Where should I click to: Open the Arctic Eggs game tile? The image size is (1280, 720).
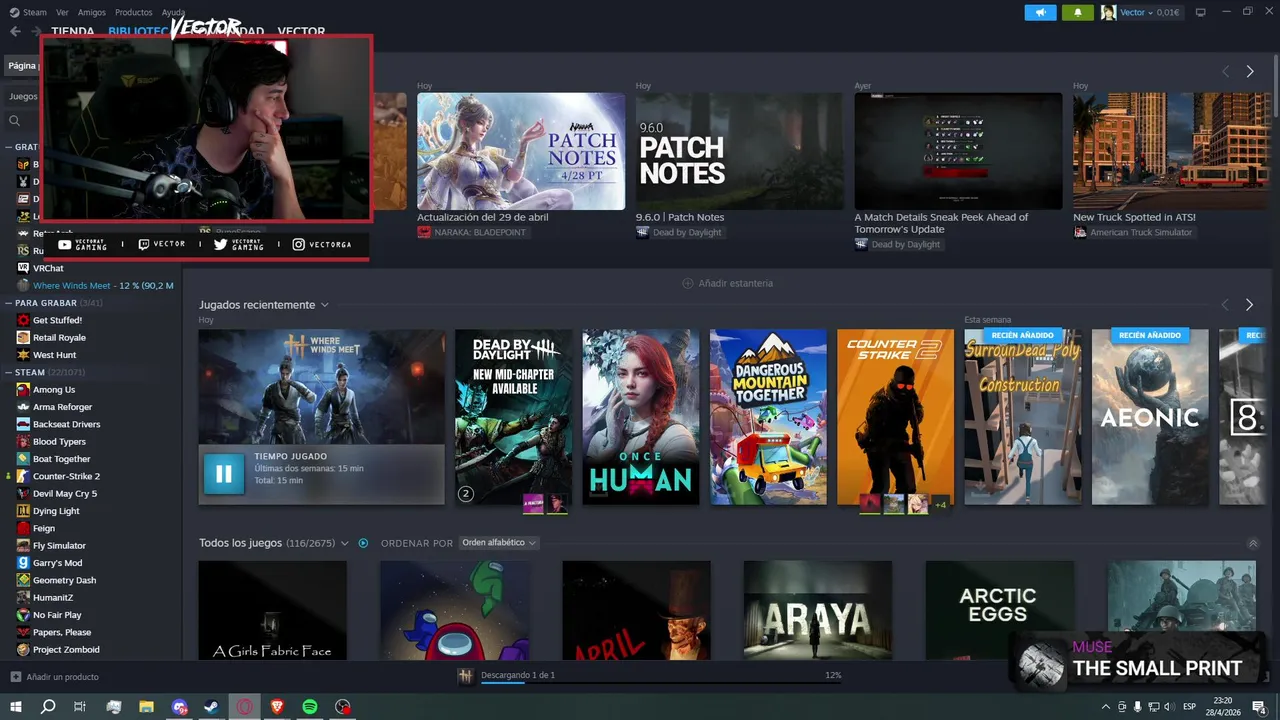[1000, 610]
